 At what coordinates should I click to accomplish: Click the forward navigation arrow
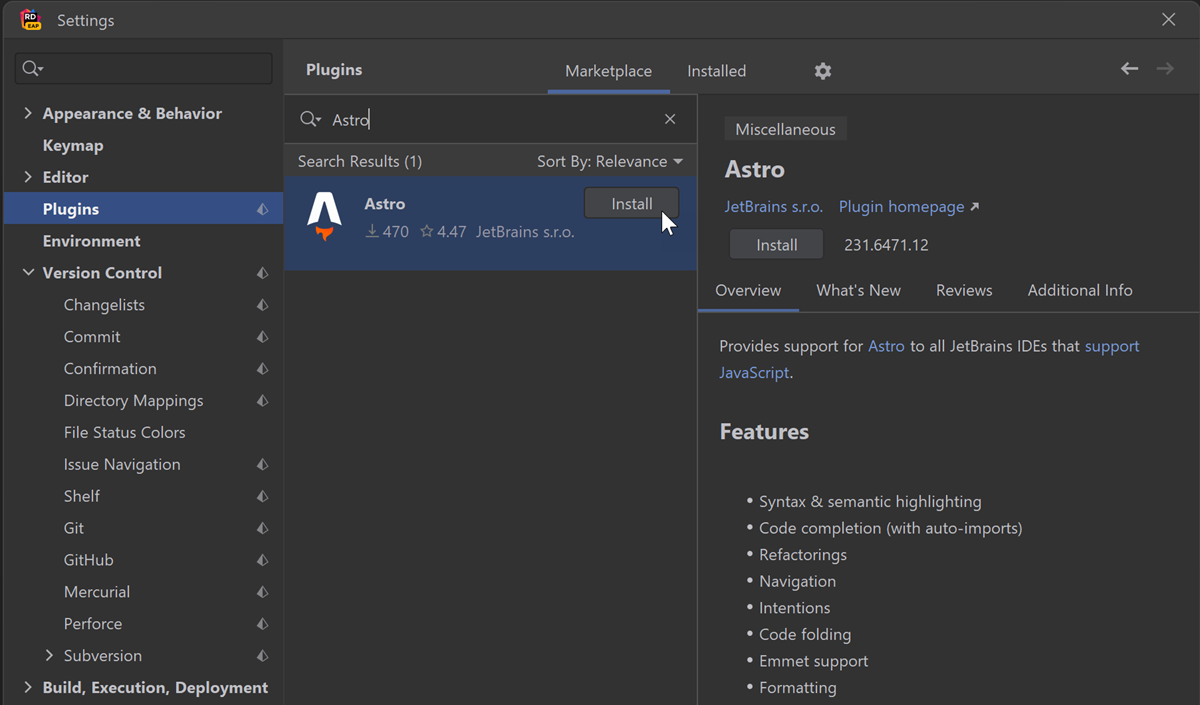pos(1165,69)
